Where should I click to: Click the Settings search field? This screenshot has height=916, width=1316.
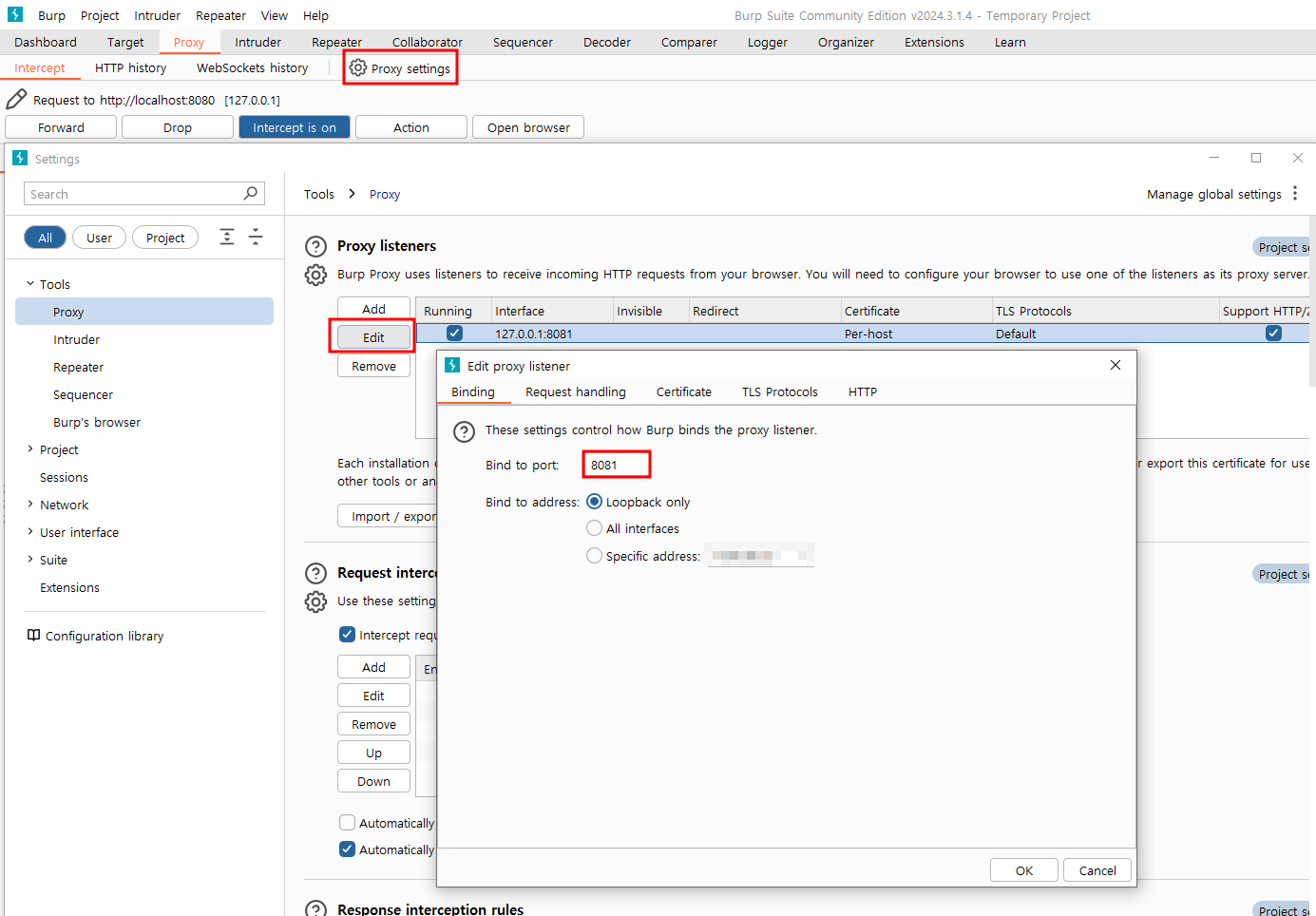[x=143, y=194]
